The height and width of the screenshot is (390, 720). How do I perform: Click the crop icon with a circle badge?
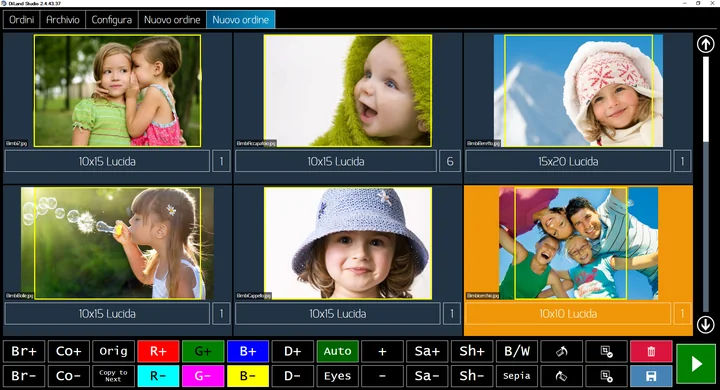tap(606, 376)
